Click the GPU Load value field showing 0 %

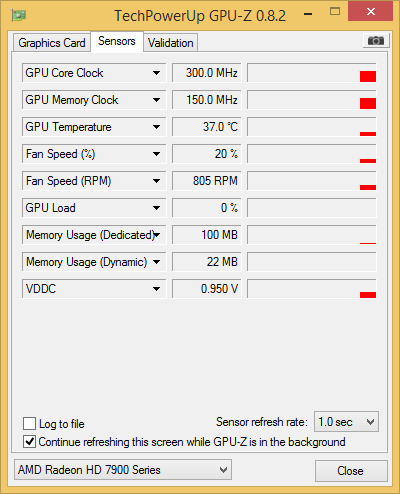click(x=206, y=208)
